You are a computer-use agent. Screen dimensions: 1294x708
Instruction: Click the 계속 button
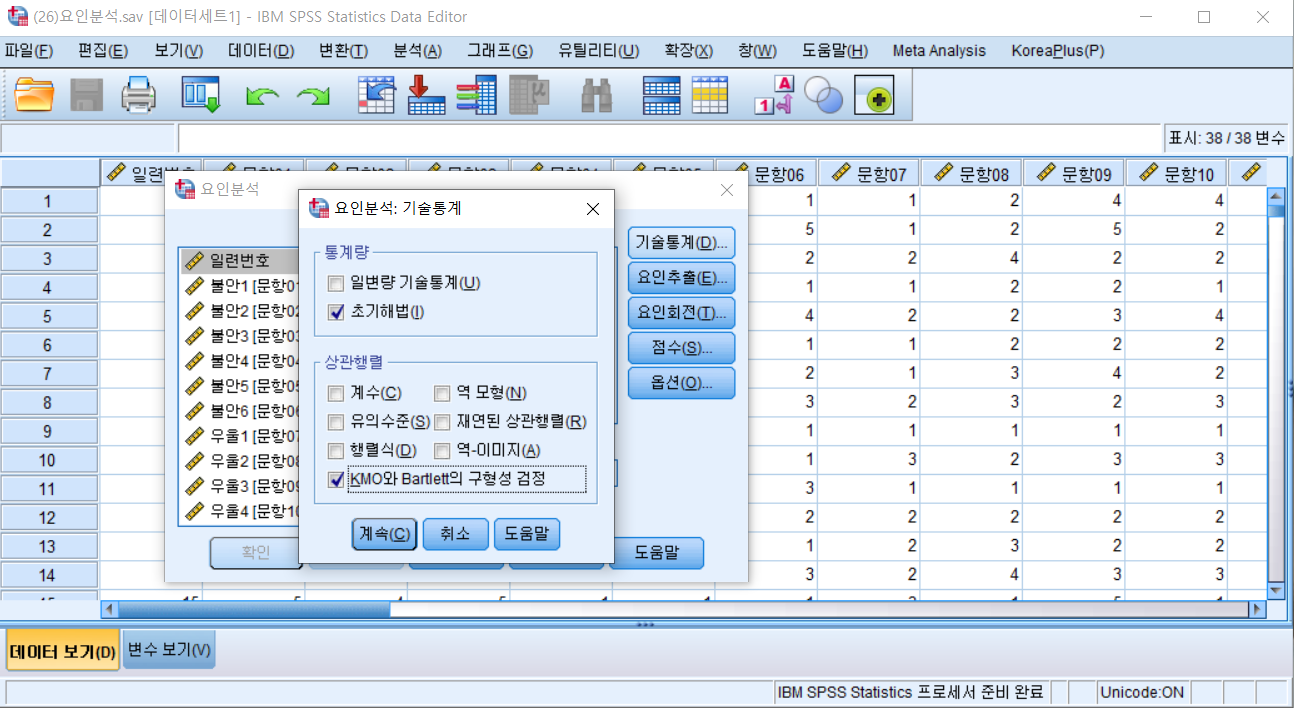[x=384, y=534]
